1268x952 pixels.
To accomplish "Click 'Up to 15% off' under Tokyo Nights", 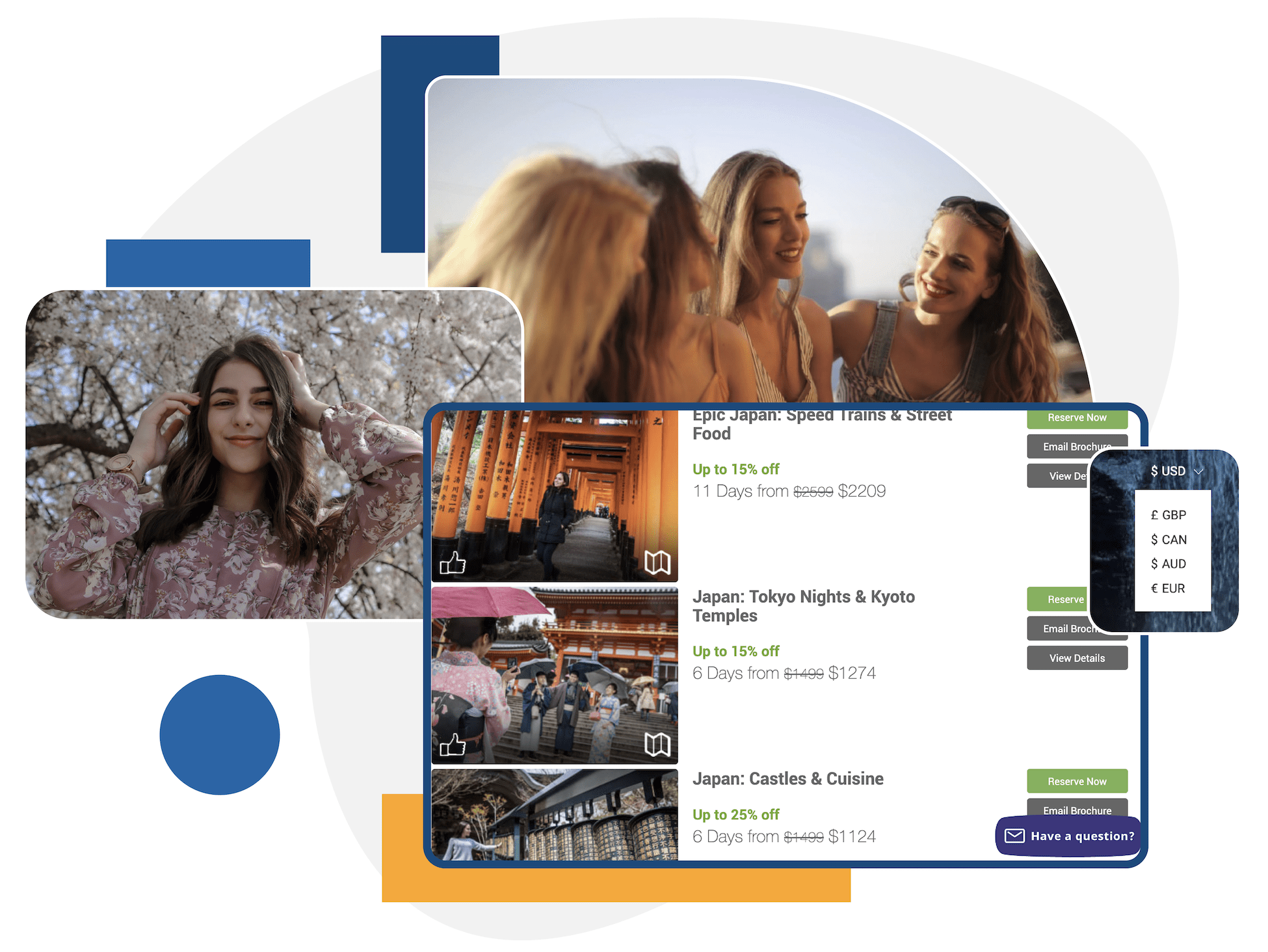I will pos(735,652).
